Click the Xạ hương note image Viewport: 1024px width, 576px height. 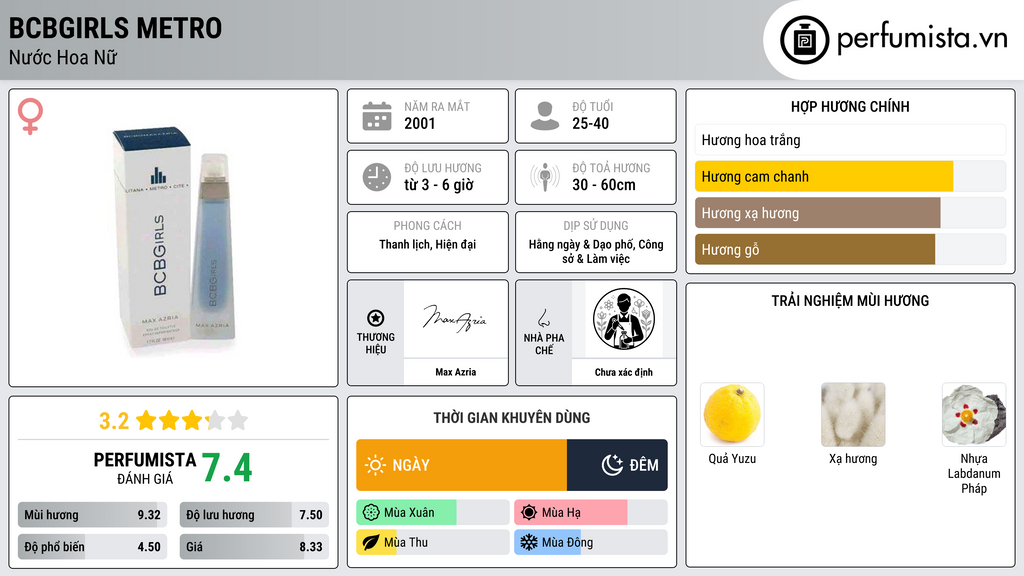(853, 415)
